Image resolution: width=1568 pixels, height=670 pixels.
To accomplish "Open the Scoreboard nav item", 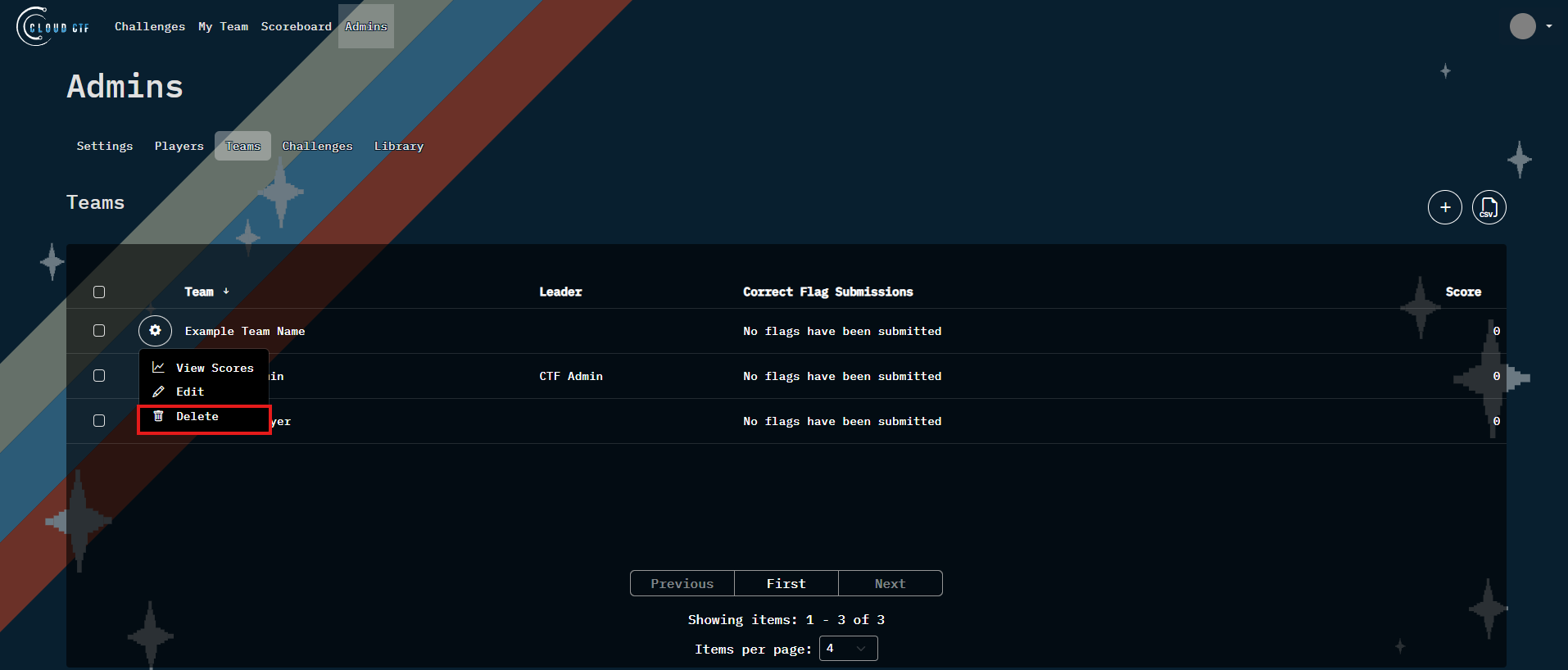I will pos(296,26).
